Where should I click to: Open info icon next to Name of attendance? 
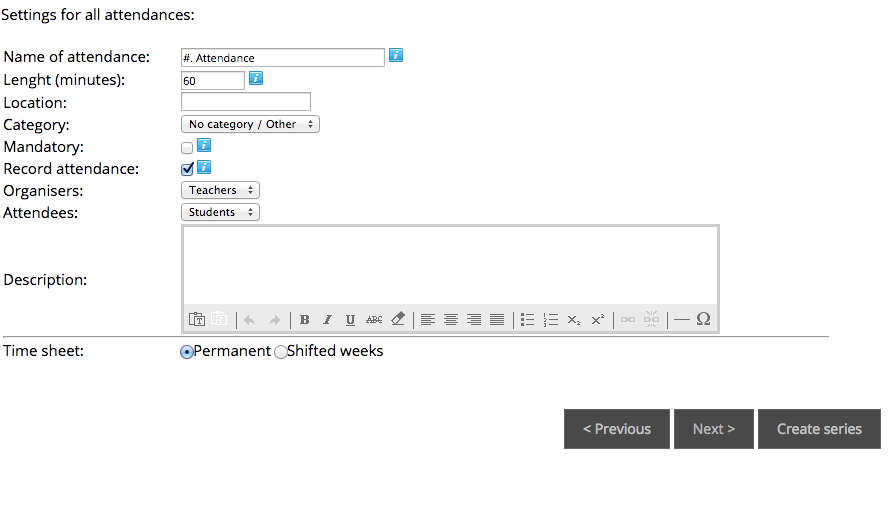point(396,55)
